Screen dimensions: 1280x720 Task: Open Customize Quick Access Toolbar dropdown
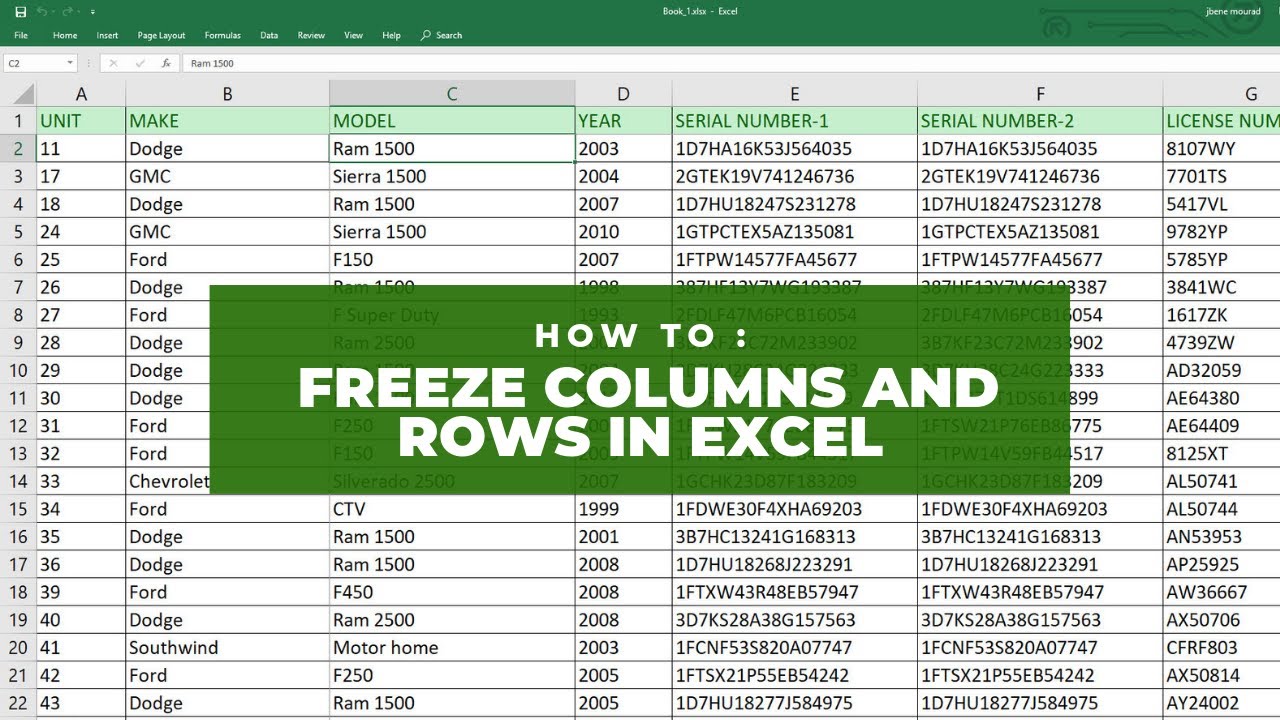[x=93, y=11]
